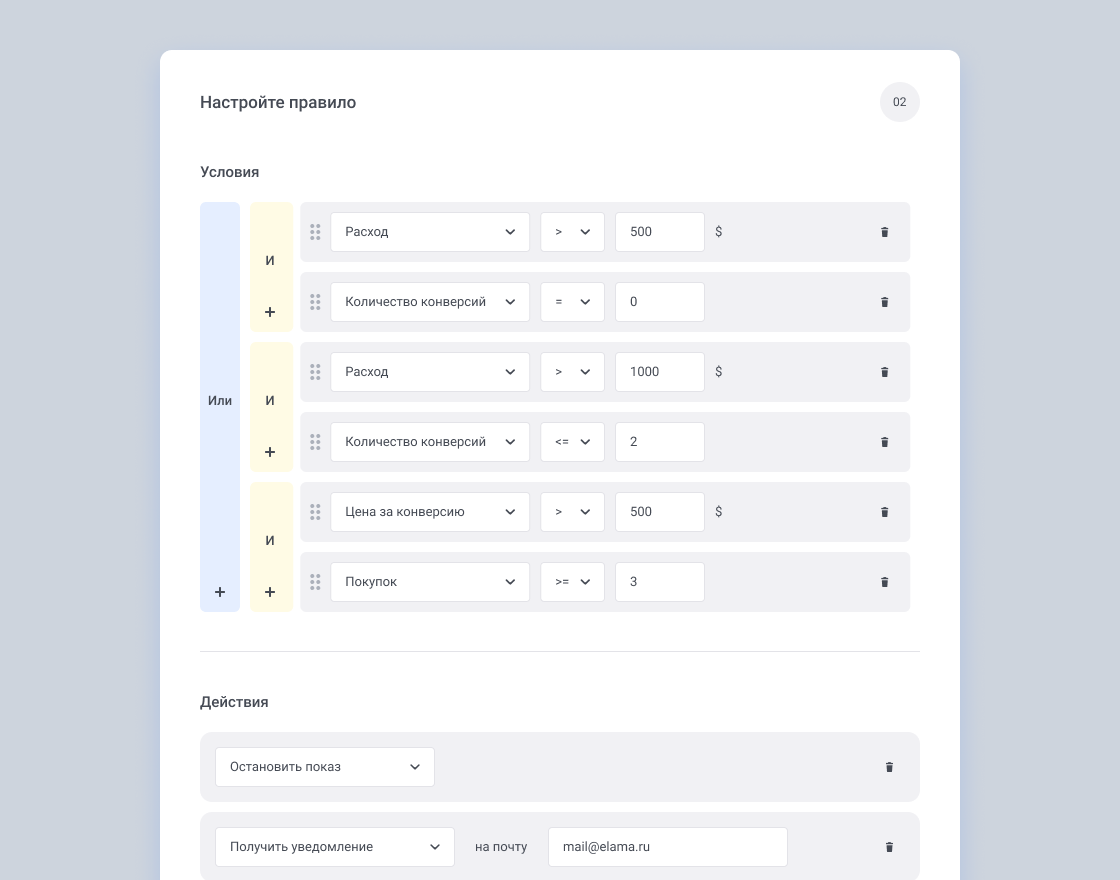
Task: Delete the first Расход > 500 condition
Action: tap(884, 232)
